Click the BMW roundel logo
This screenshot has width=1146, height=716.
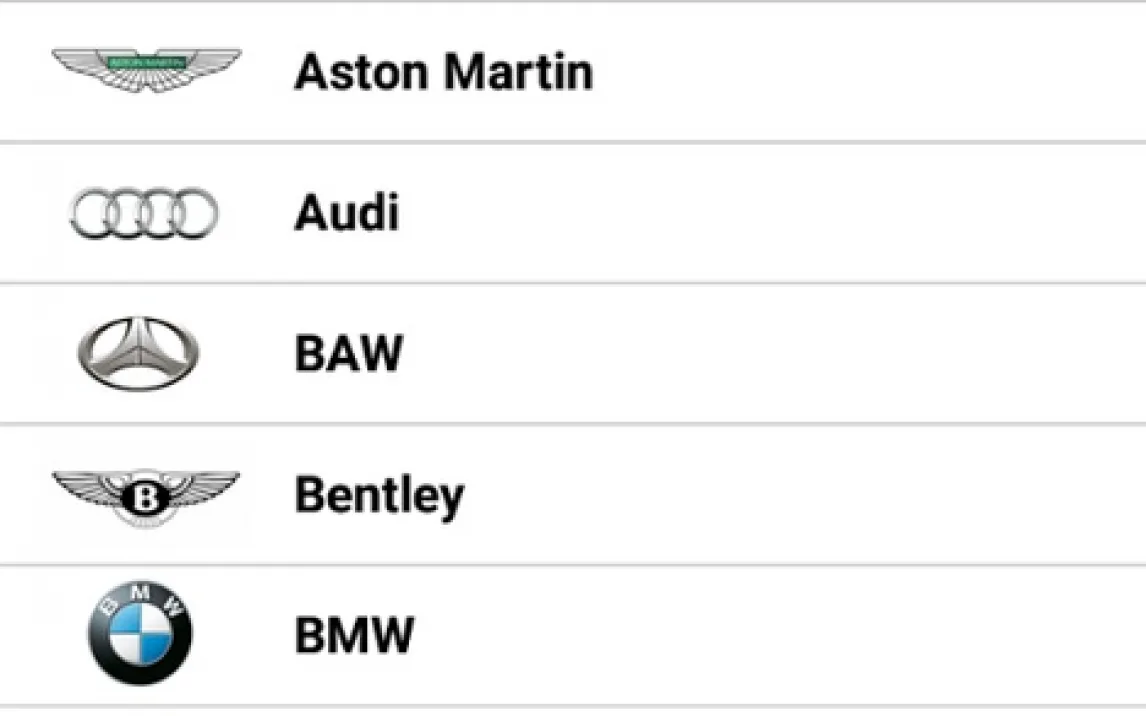pos(140,634)
